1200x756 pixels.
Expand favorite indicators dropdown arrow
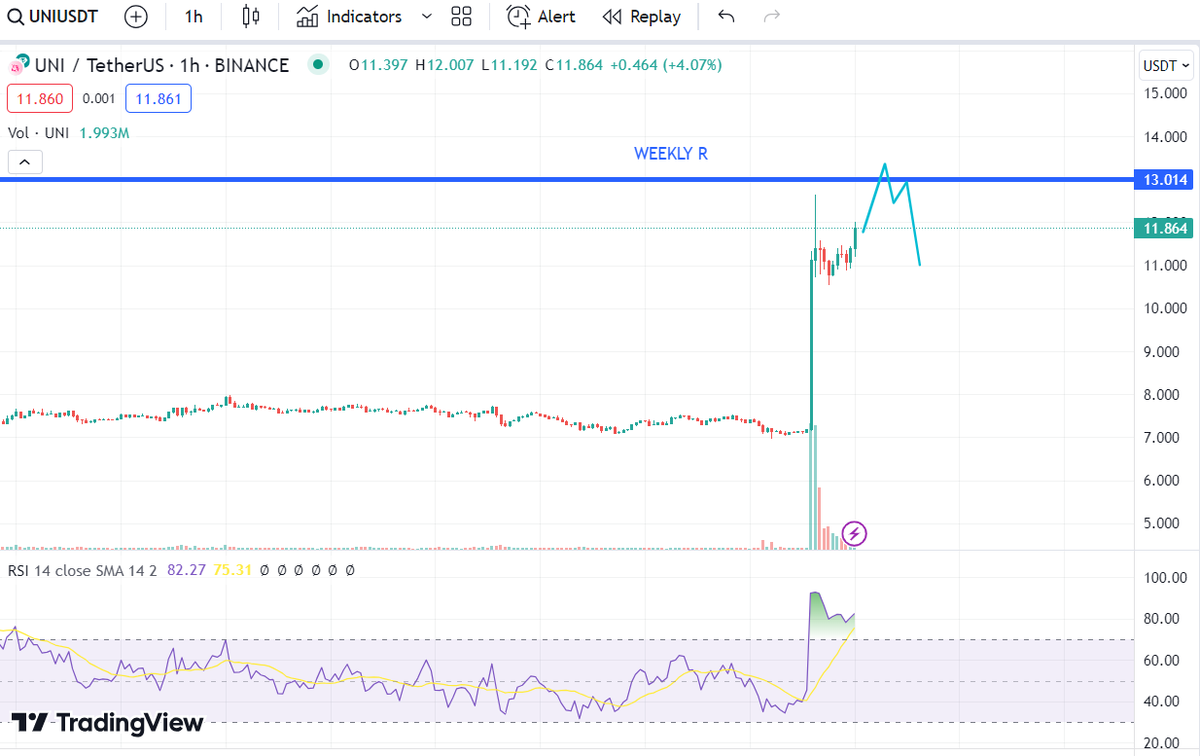427,16
